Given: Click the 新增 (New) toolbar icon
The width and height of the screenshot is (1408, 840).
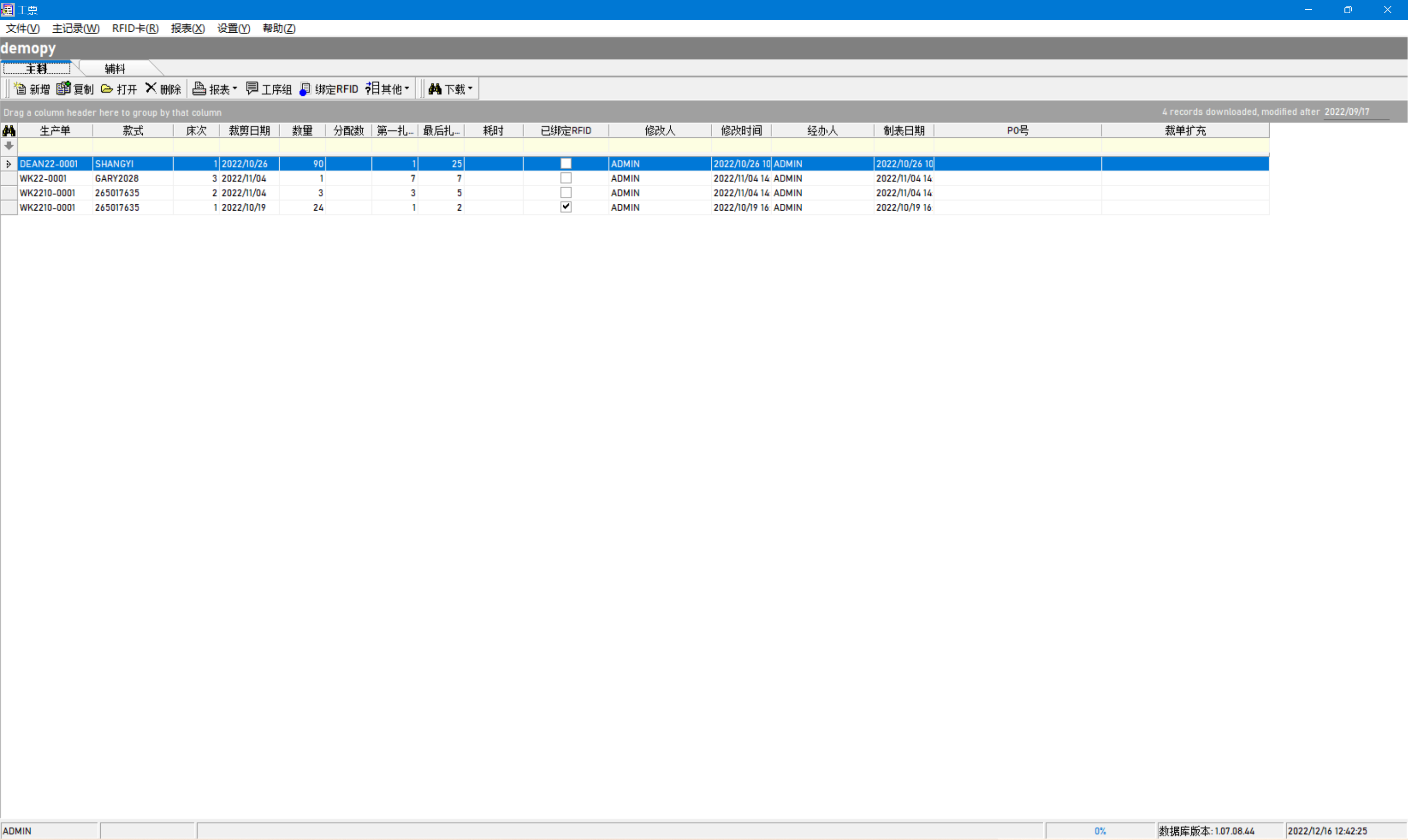Looking at the screenshot, I should (x=20, y=89).
